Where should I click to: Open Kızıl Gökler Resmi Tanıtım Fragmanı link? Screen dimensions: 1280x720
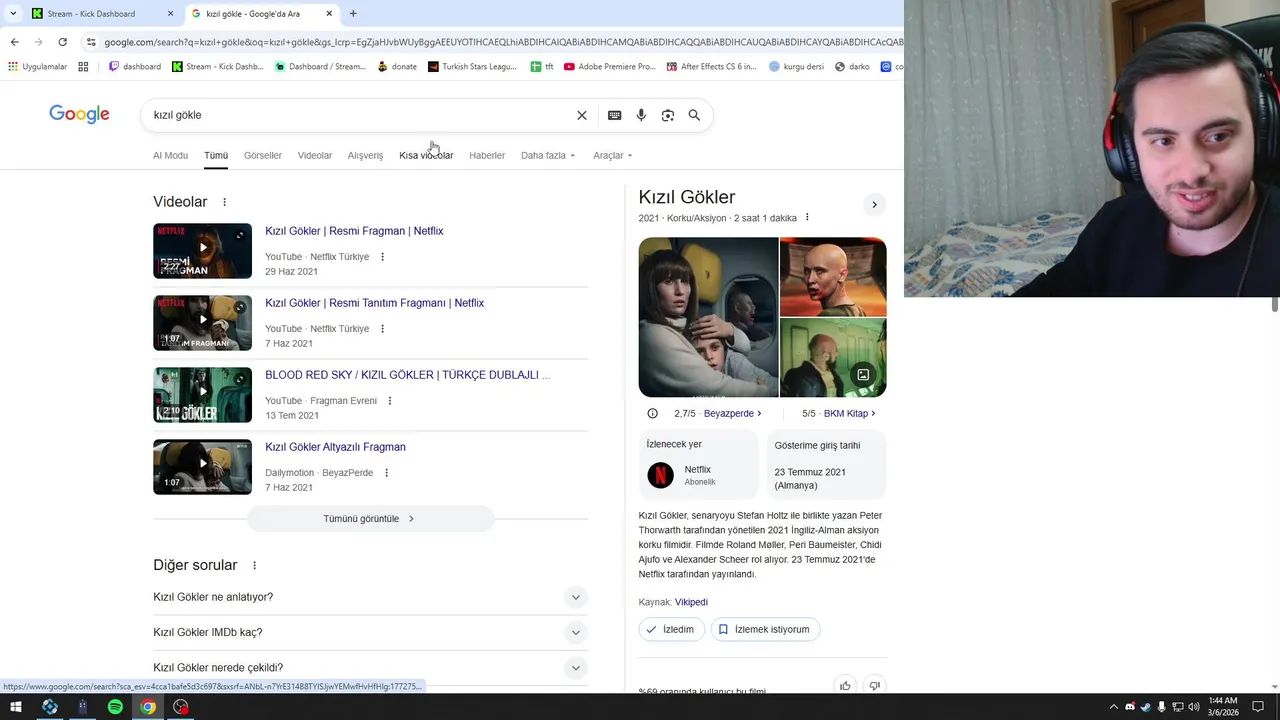(374, 303)
